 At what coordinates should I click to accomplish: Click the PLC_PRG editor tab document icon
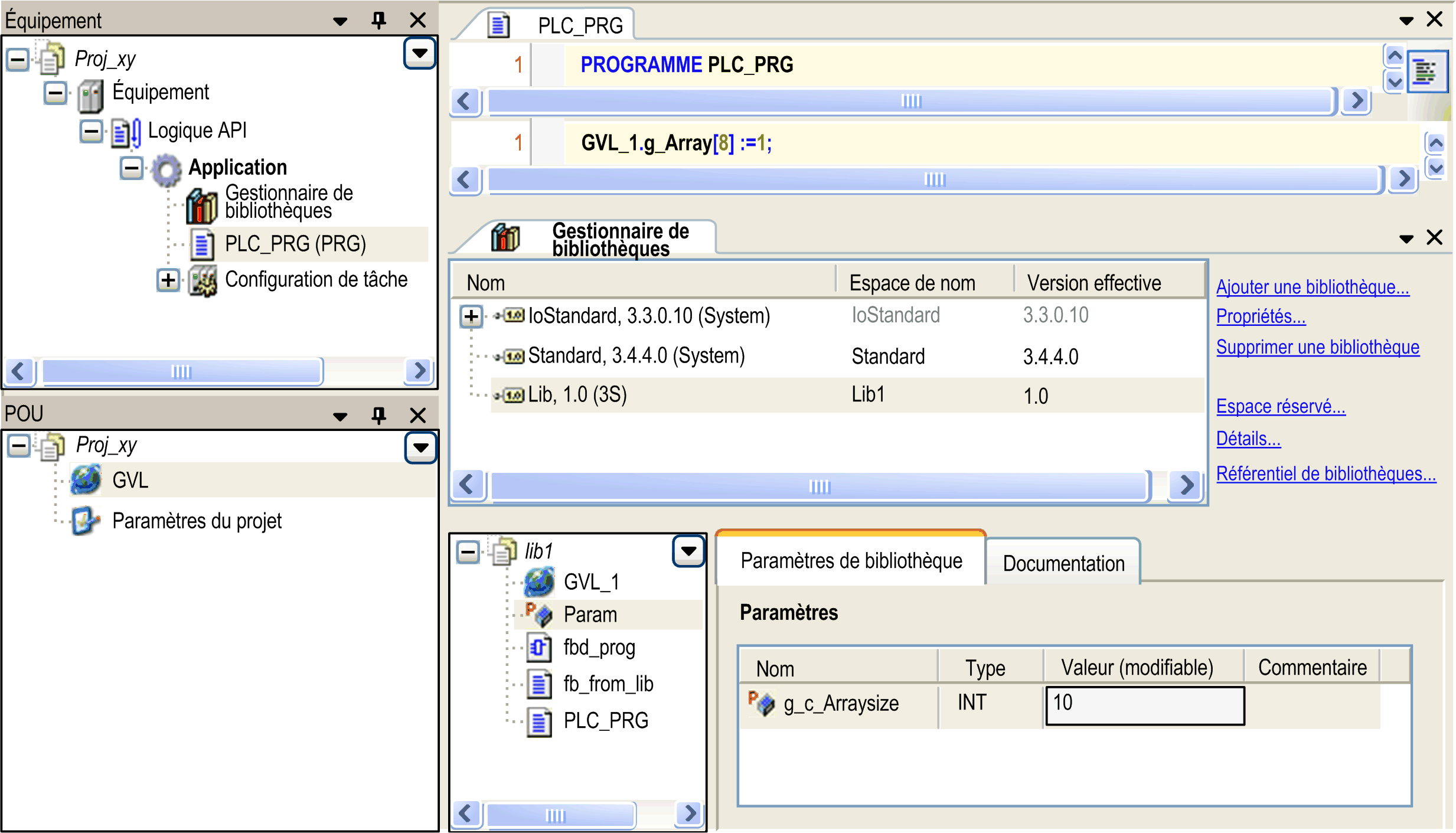[499, 25]
